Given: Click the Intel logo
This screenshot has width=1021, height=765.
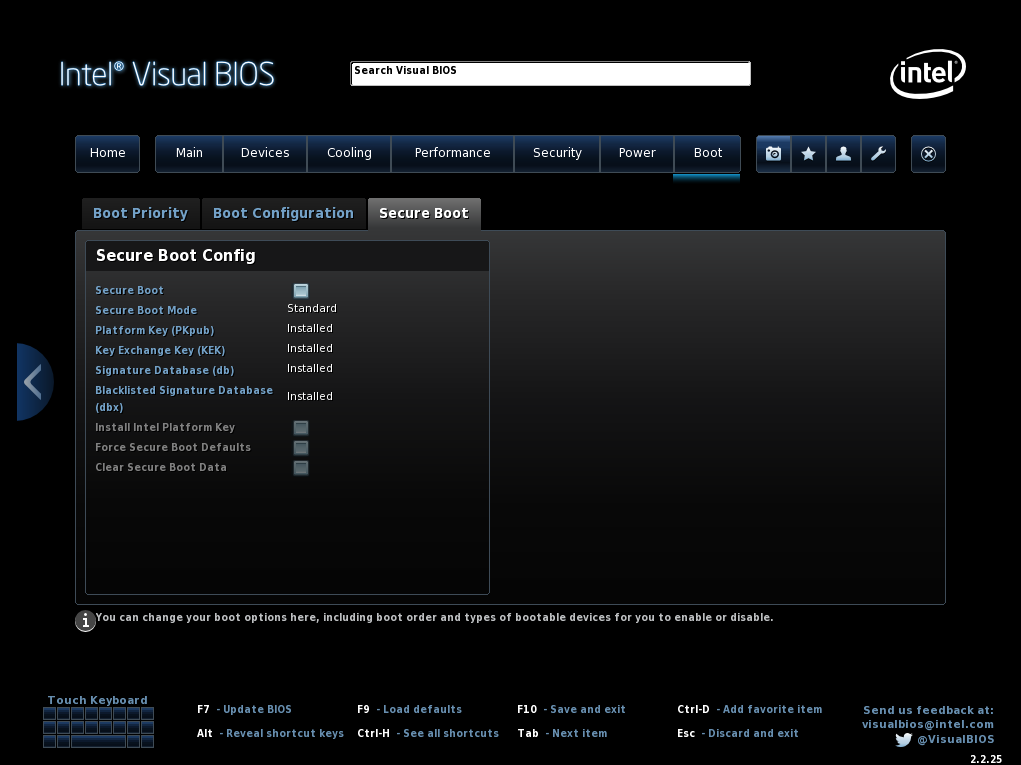Looking at the screenshot, I should point(928,74).
